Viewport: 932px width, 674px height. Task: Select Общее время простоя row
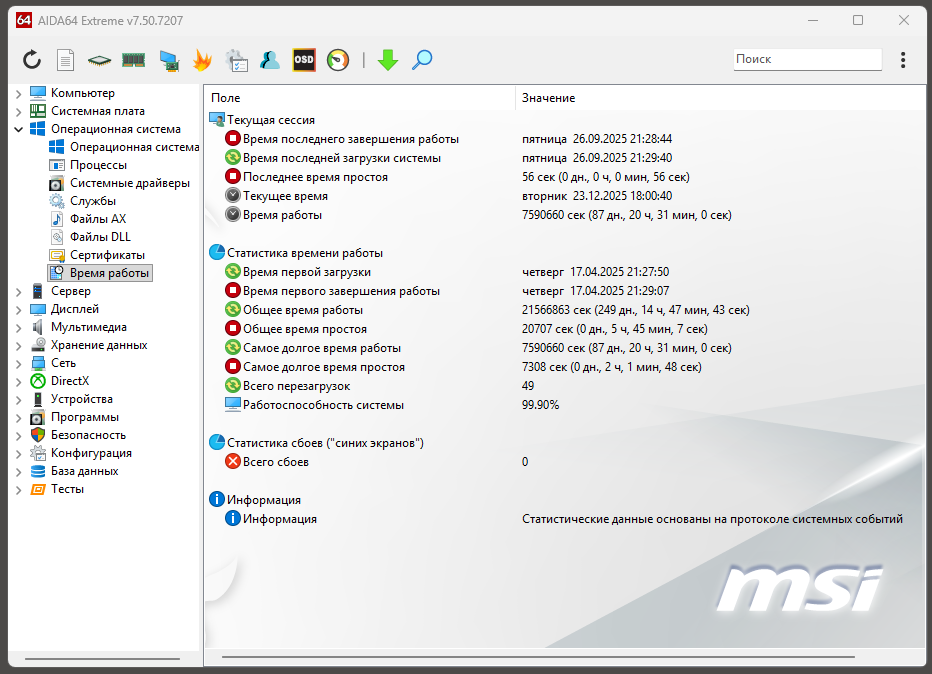pyautogui.click(x=565, y=329)
